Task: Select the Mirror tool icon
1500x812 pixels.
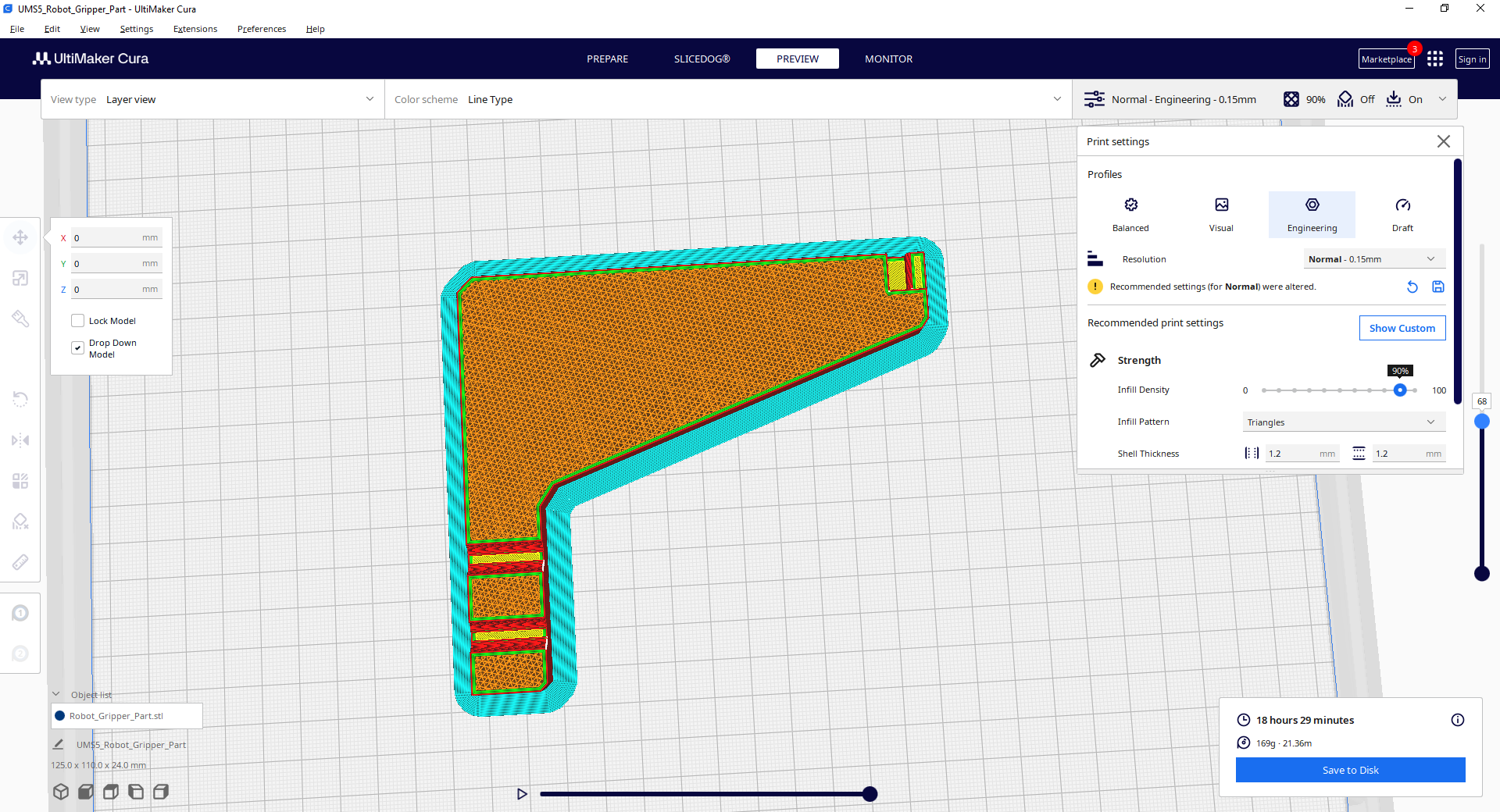Action: [20, 440]
